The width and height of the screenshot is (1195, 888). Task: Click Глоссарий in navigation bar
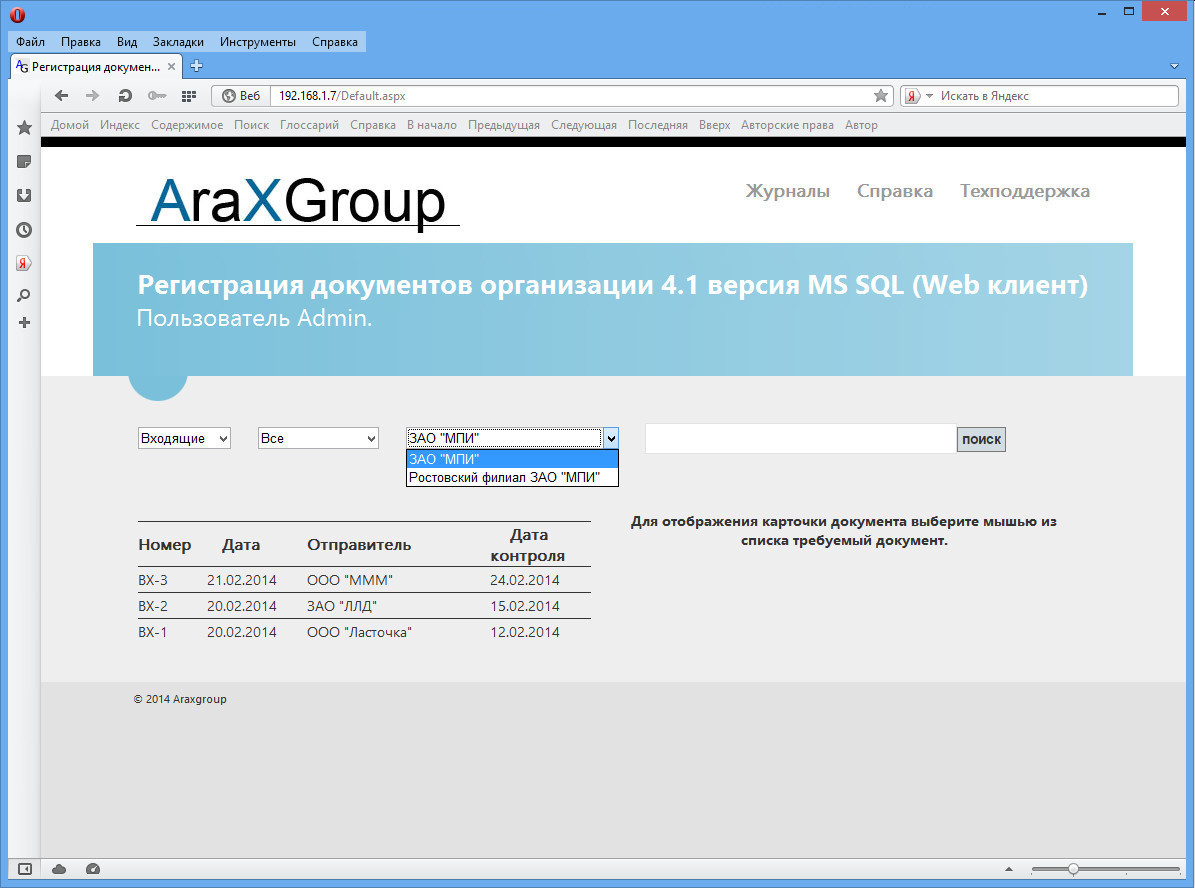pyautogui.click(x=309, y=125)
